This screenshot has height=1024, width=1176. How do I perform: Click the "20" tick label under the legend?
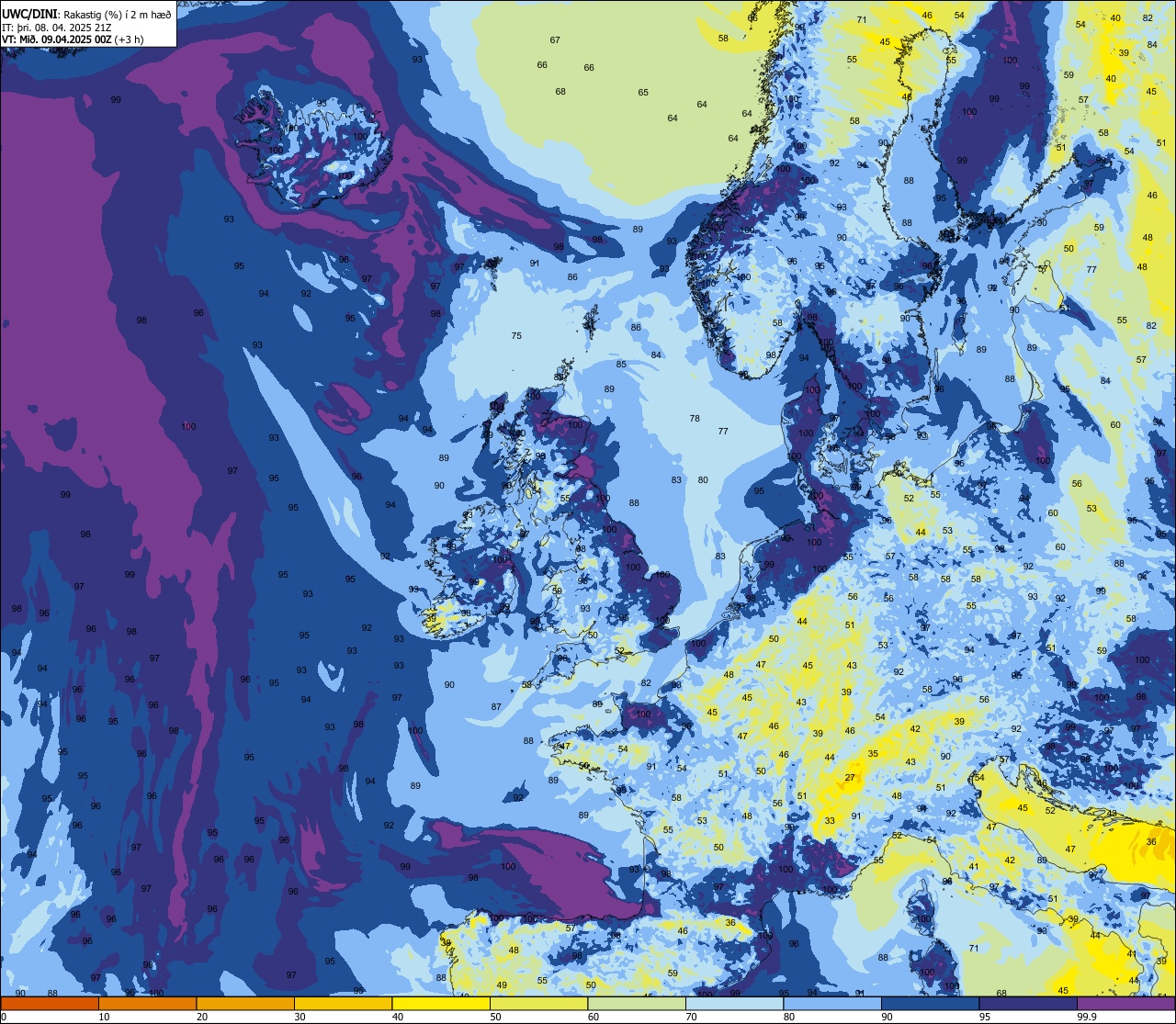click(x=202, y=1016)
